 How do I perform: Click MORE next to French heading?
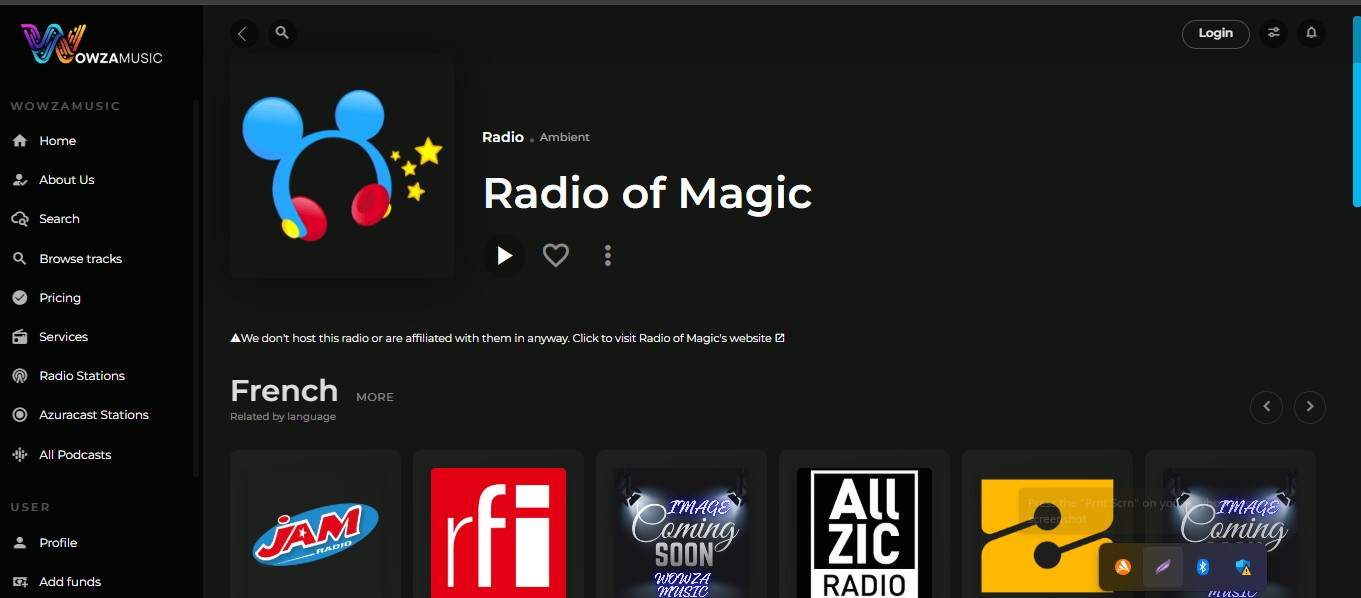(x=375, y=397)
